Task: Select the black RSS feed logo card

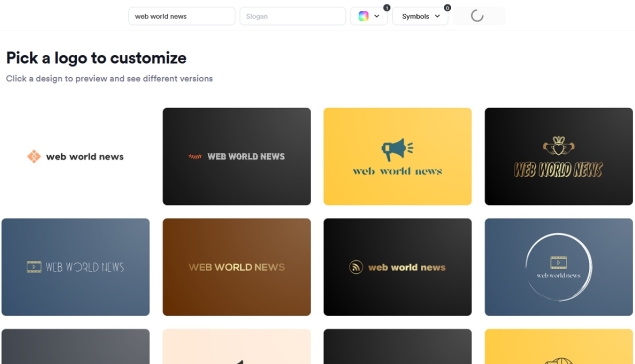Action: [397, 267]
